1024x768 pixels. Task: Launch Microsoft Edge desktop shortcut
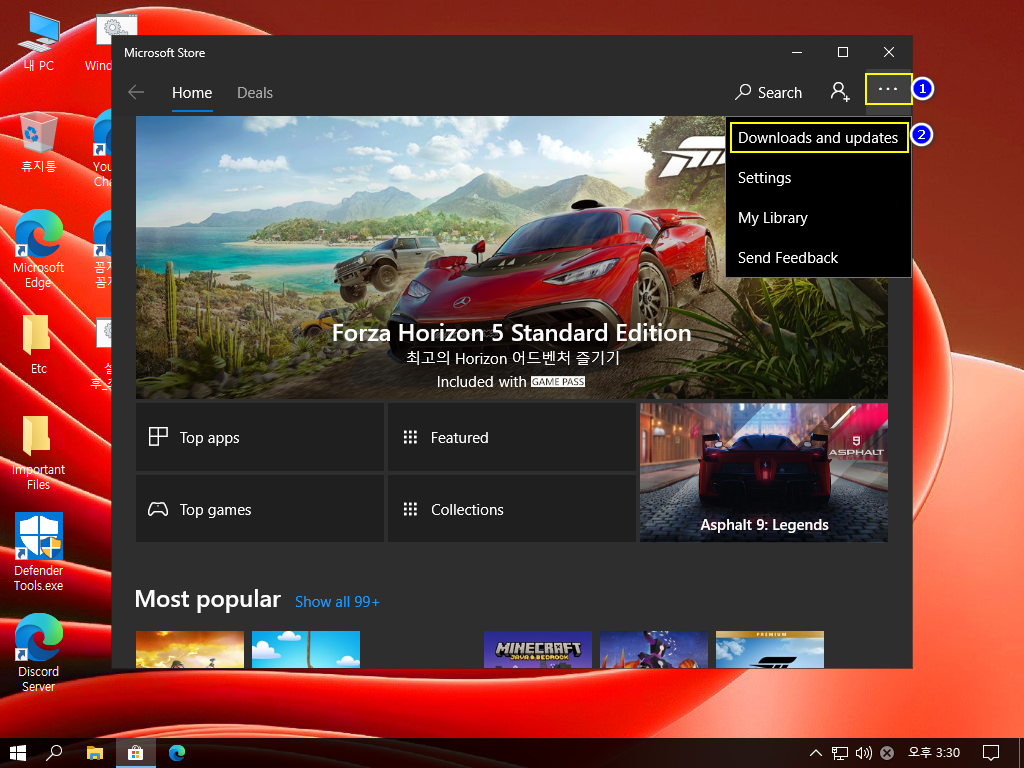[39, 249]
